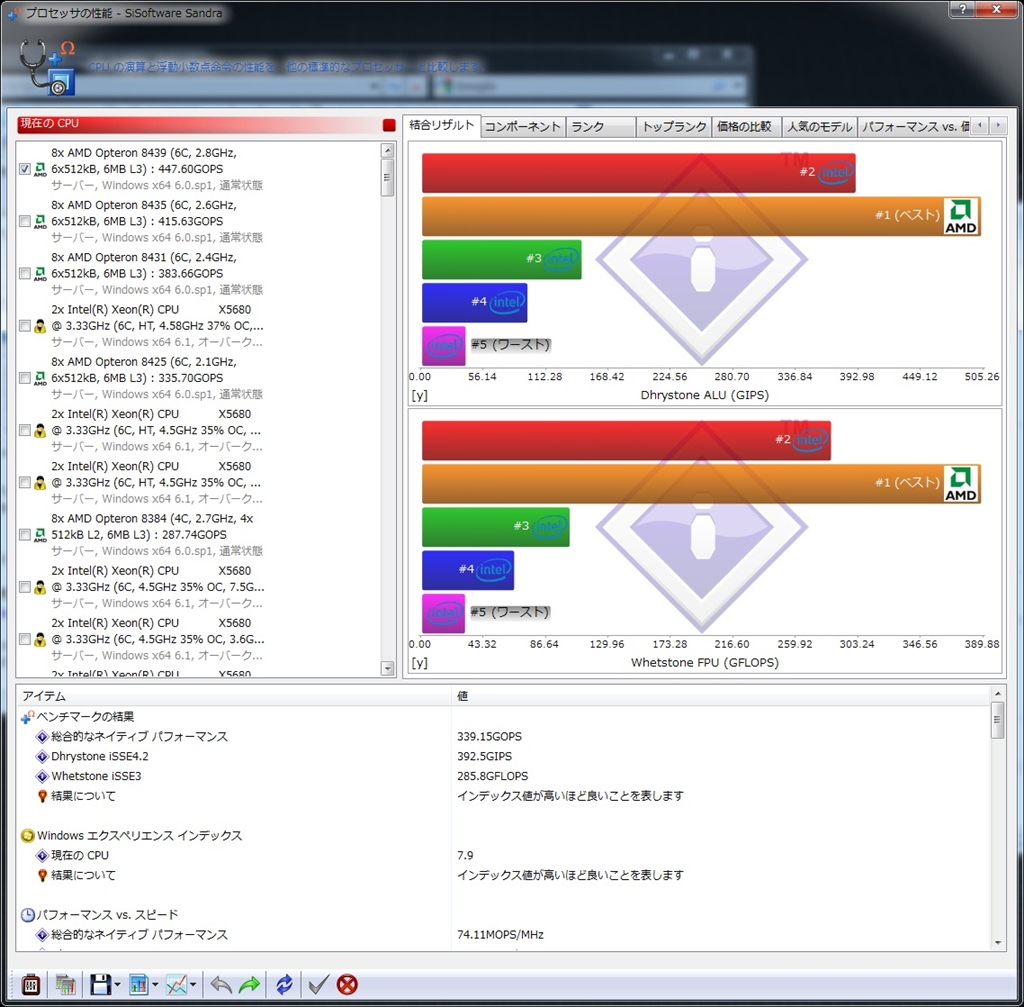Click AMD icon beside Opteron 8431 entry

(40, 274)
